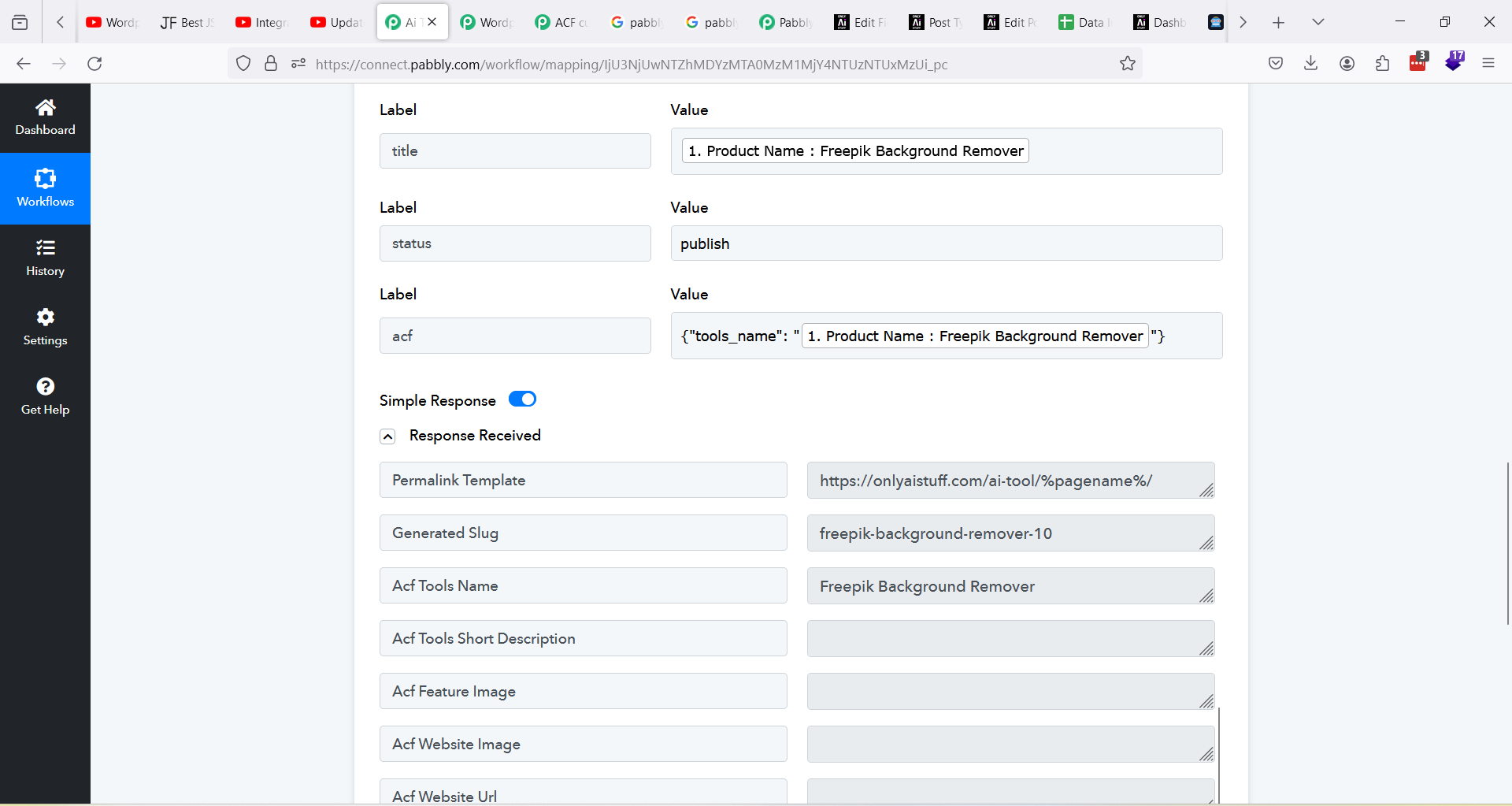Switch to the 'Data I' tab
The width and height of the screenshot is (1512, 806).
pos(1085,22)
